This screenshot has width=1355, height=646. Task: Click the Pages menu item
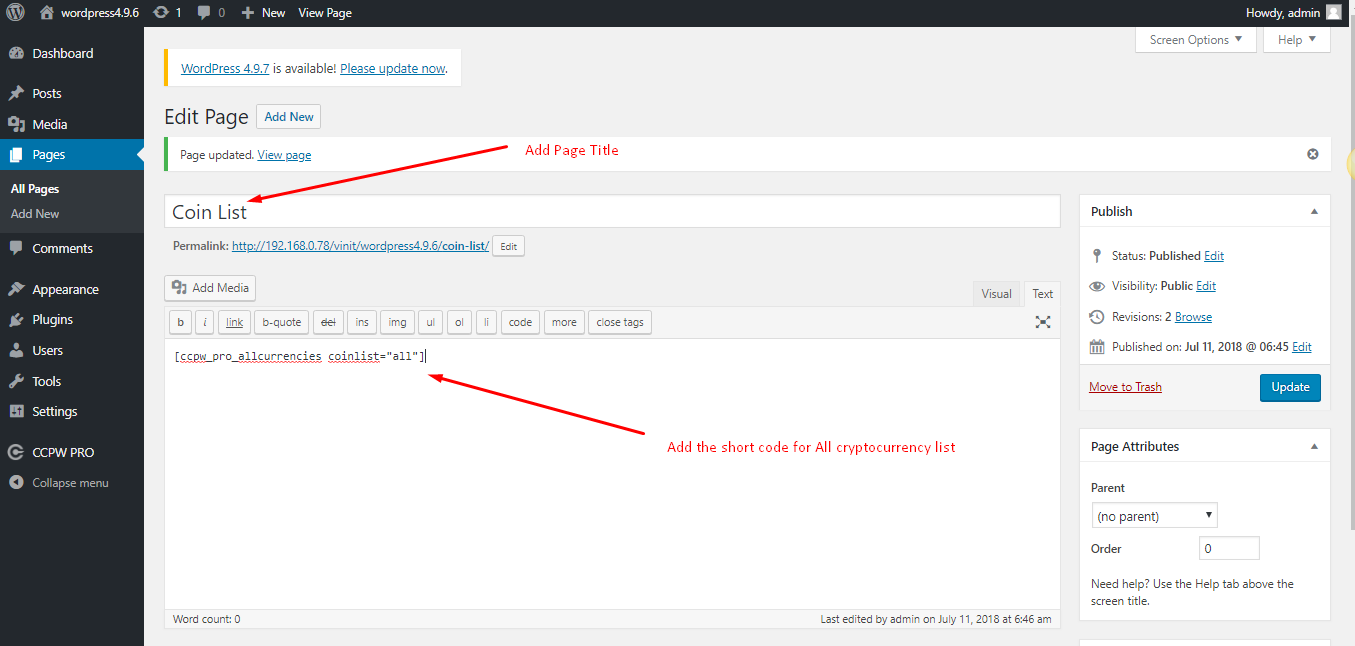pyautogui.click(x=72, y=155)
